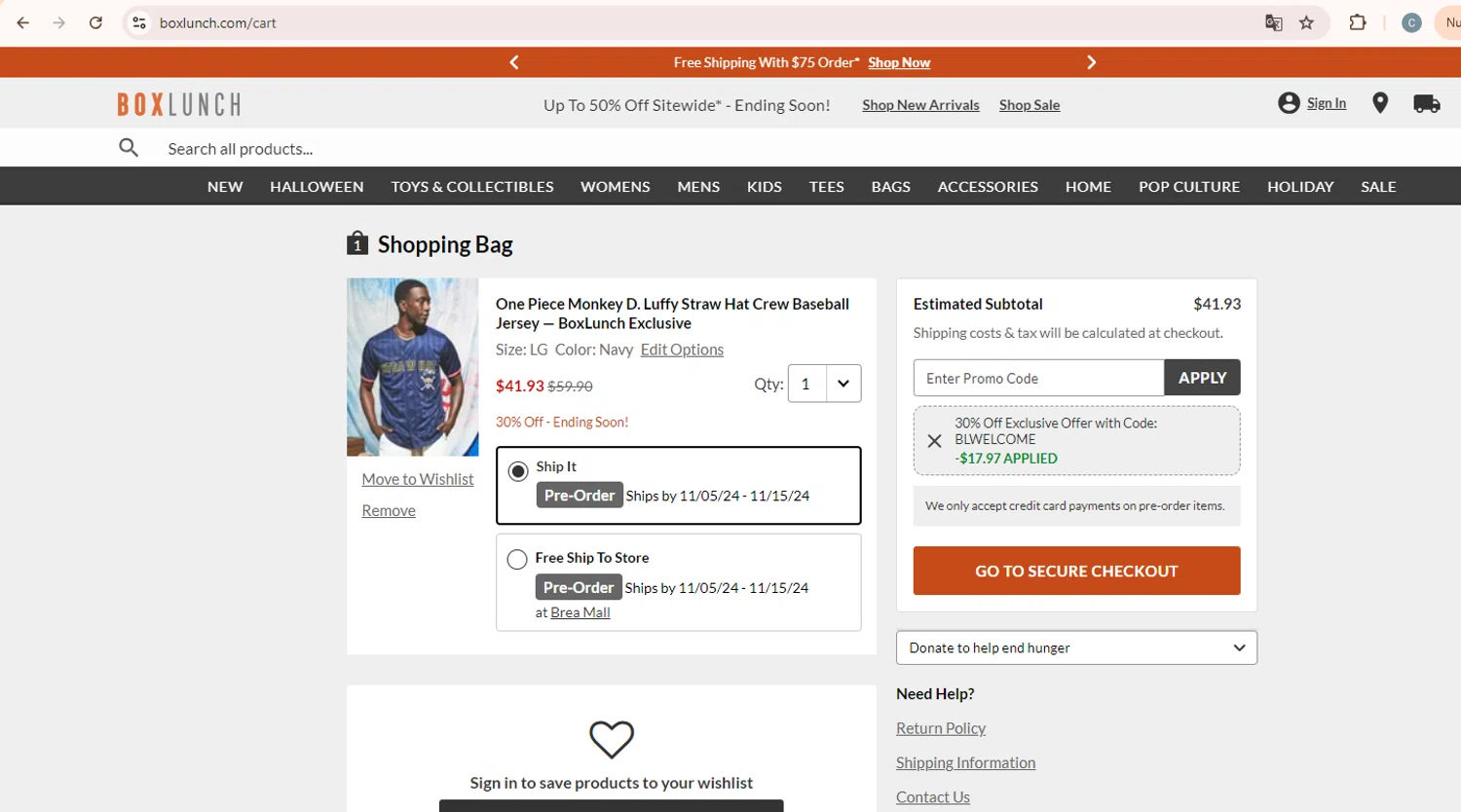
Task: Remove the BLWELCOME promo code
Action: (934, 441)
